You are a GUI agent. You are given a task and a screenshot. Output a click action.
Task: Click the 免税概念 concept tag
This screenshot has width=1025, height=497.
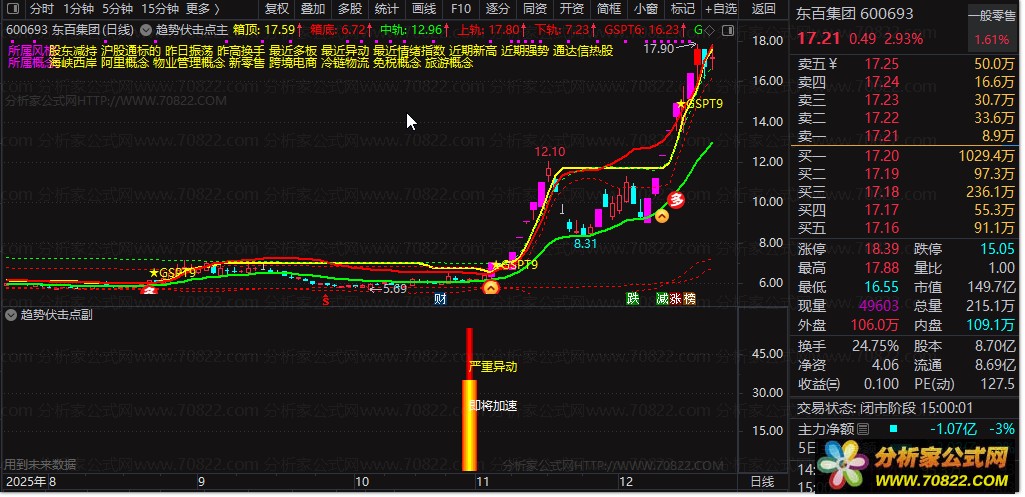pos(397,63)
